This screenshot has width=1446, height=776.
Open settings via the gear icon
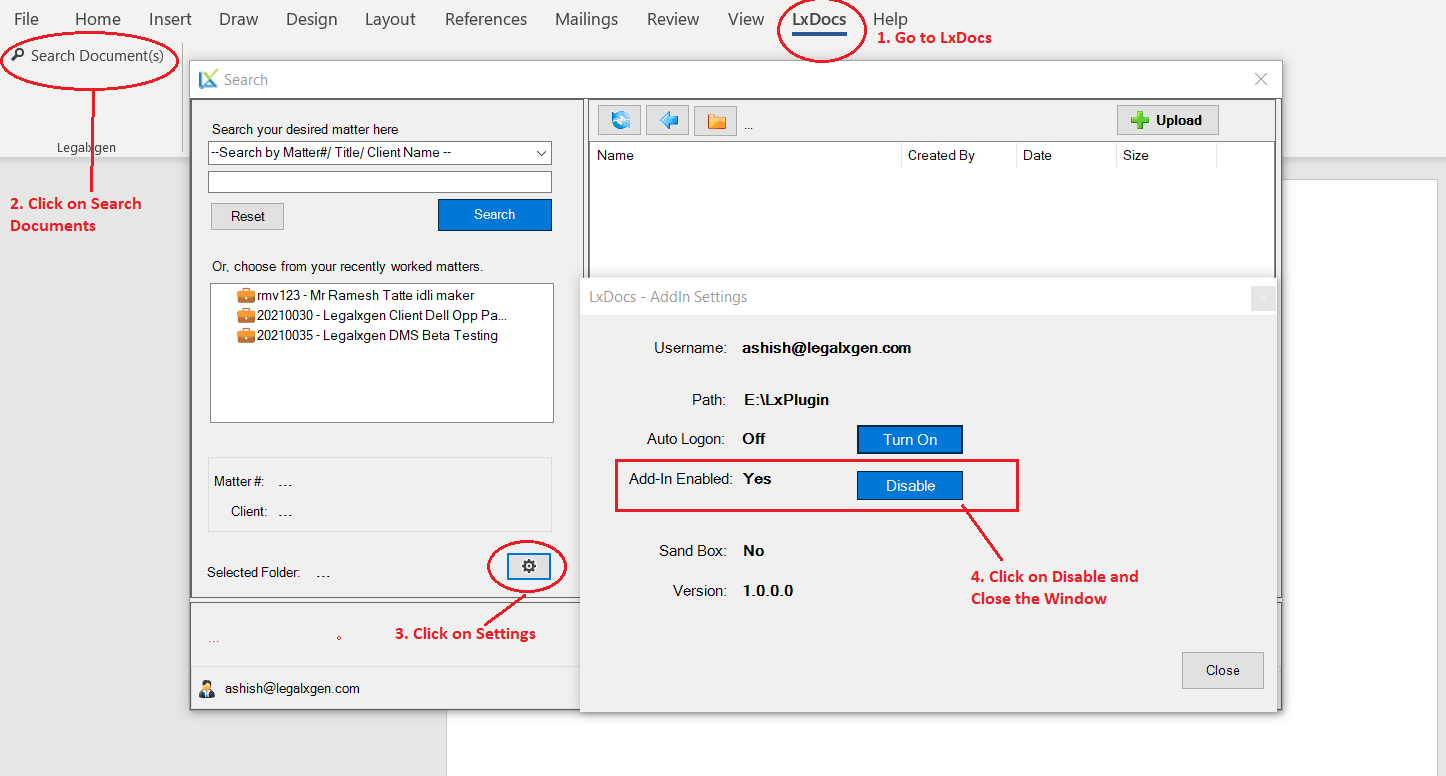528,567
